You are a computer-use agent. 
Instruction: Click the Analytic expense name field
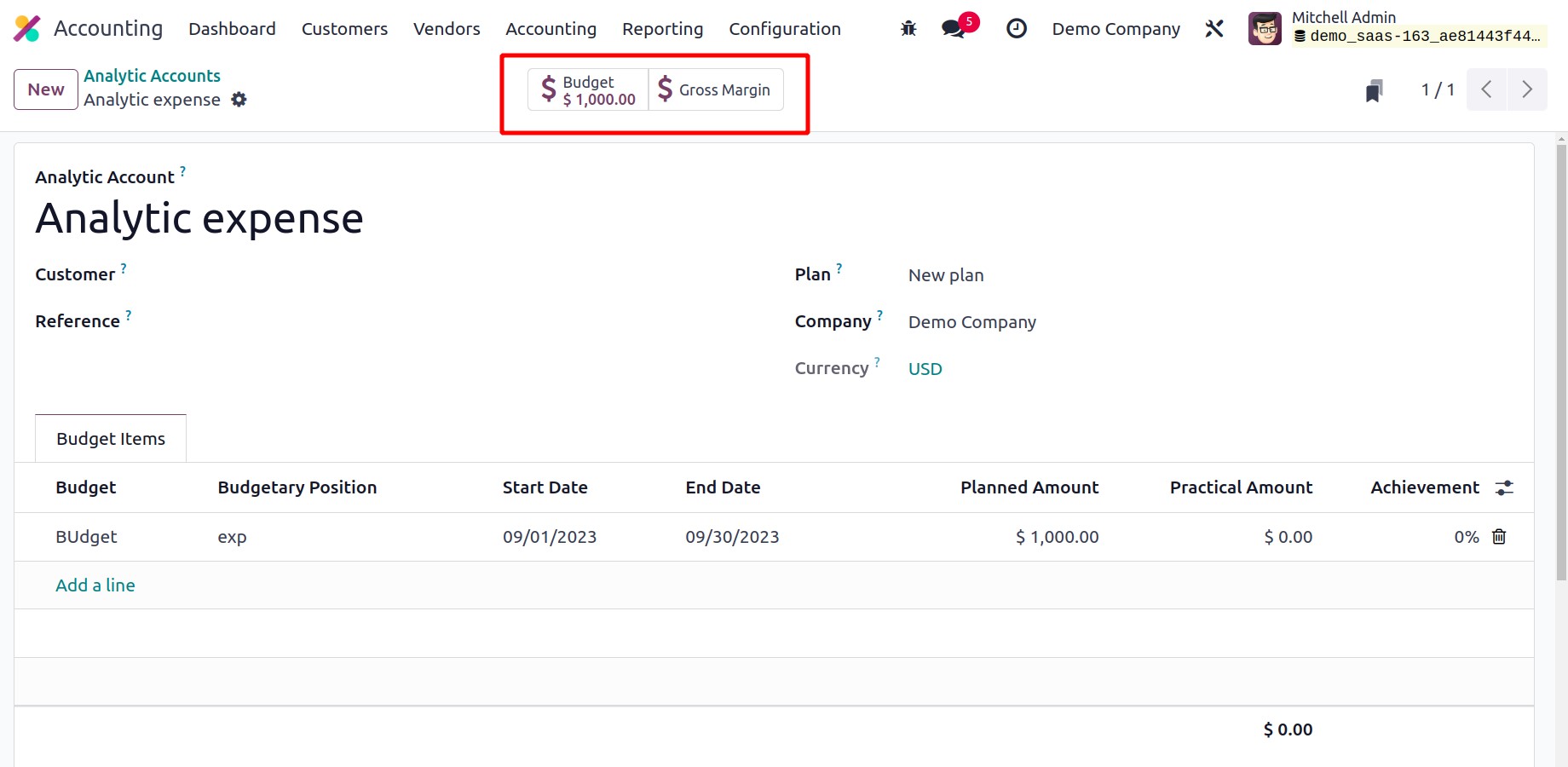coord(199,219)
